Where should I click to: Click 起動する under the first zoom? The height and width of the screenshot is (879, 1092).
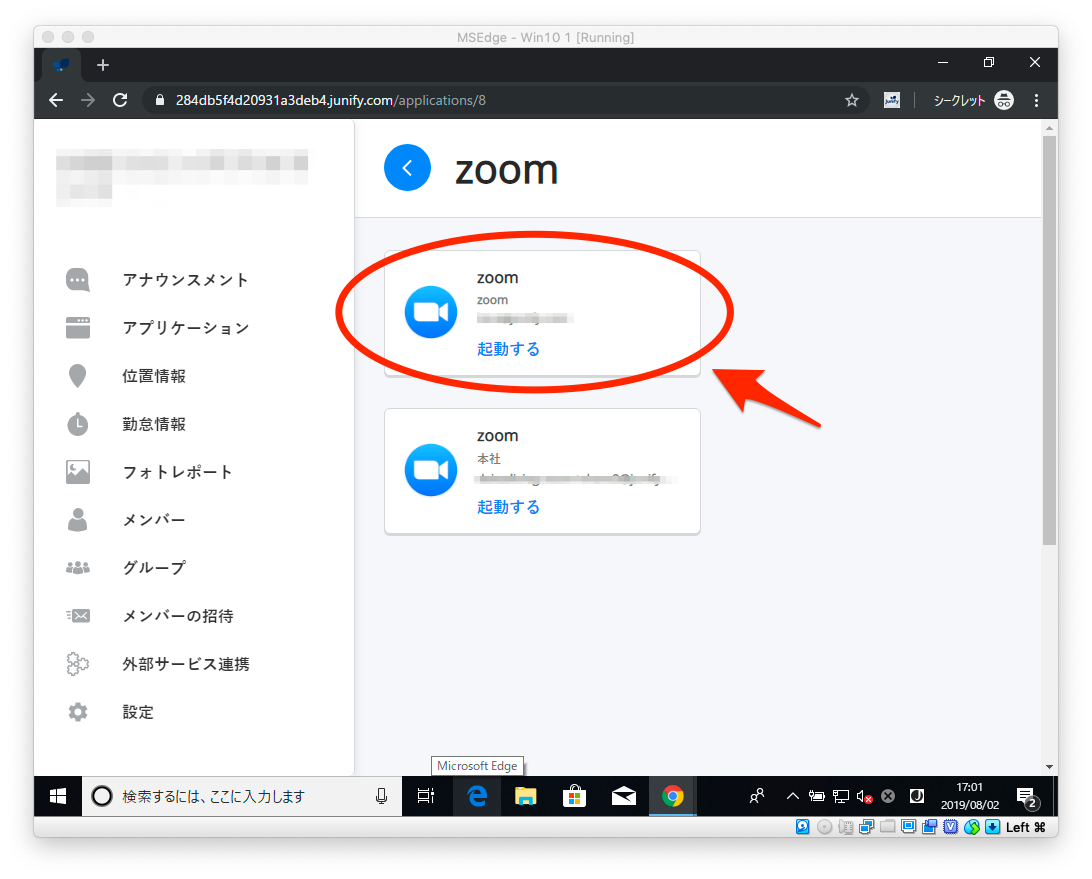click(508, 349)
